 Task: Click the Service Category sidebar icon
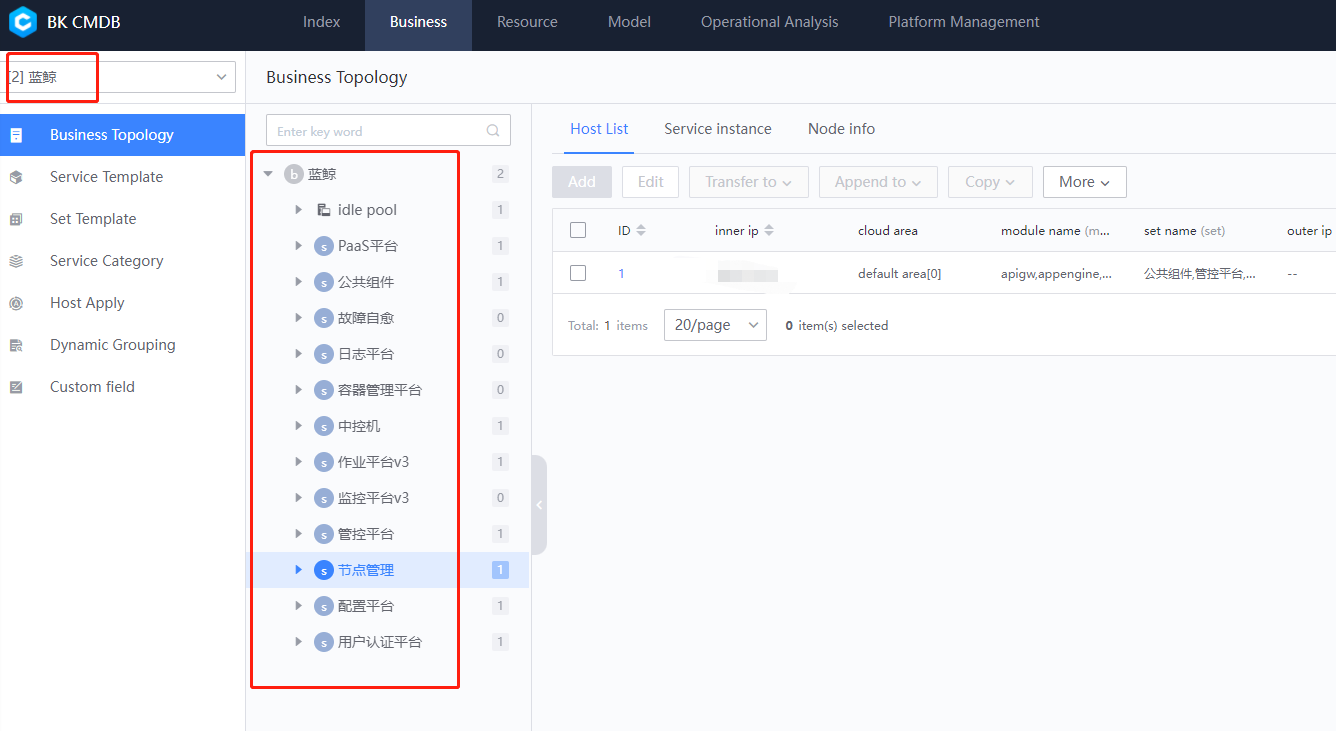tap(16, 261)
